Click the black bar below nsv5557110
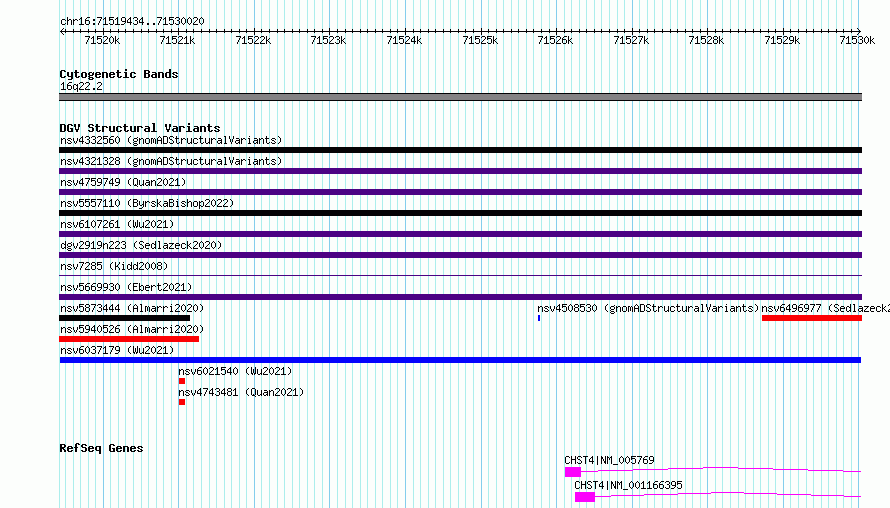Image resolution: width=890 pixels, height=508 pixels. [x=460, y=213]
